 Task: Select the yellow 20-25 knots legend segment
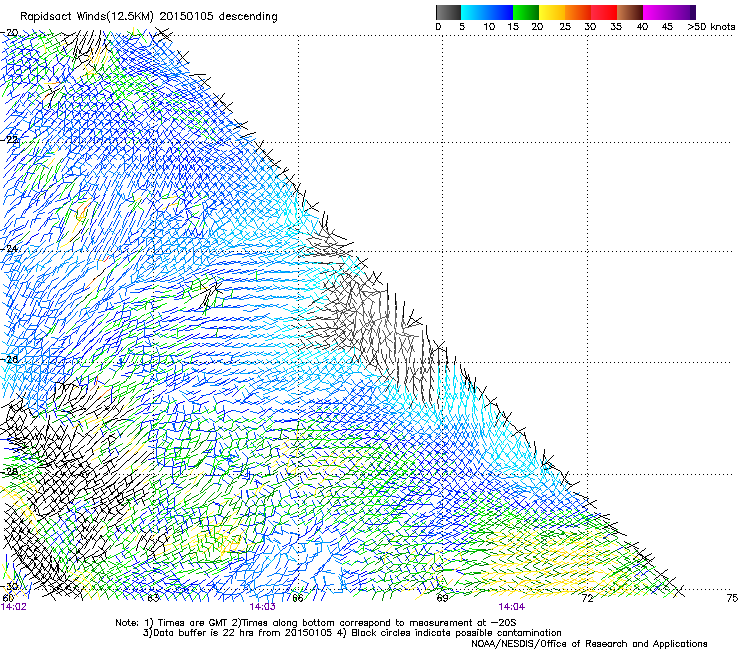(552, 12)
